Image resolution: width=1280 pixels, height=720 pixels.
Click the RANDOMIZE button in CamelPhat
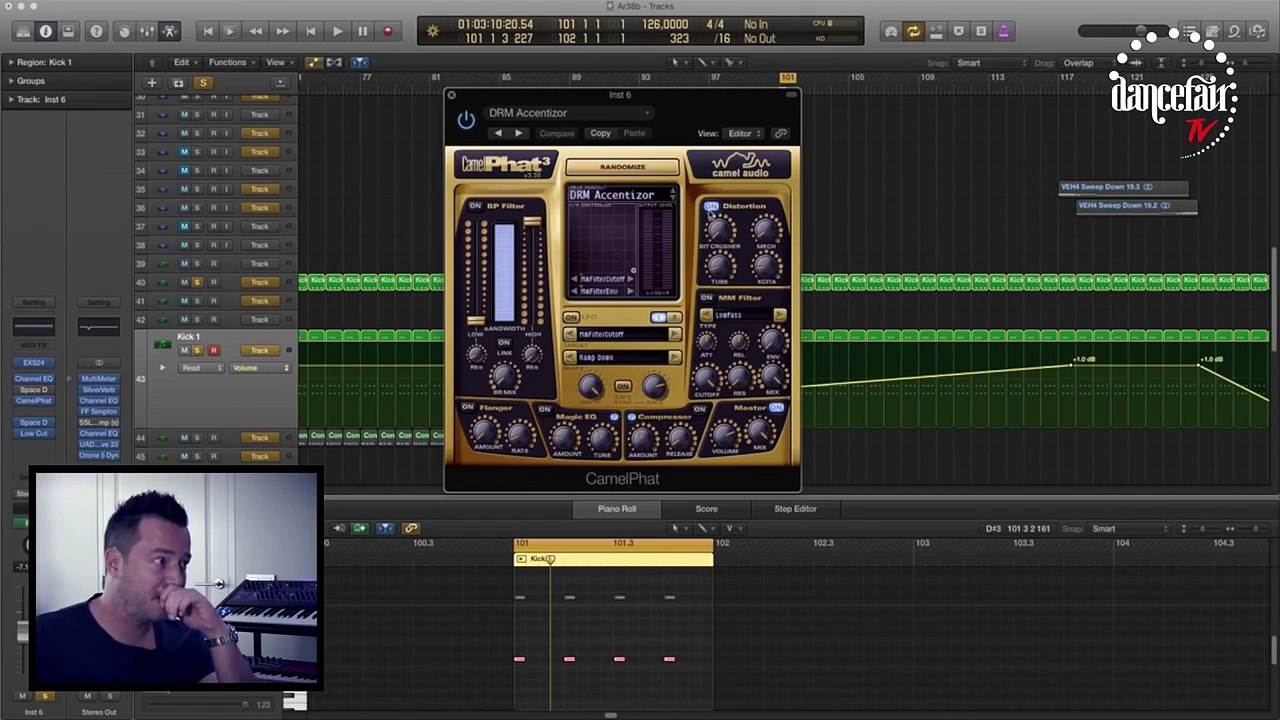tap(622, 167)
